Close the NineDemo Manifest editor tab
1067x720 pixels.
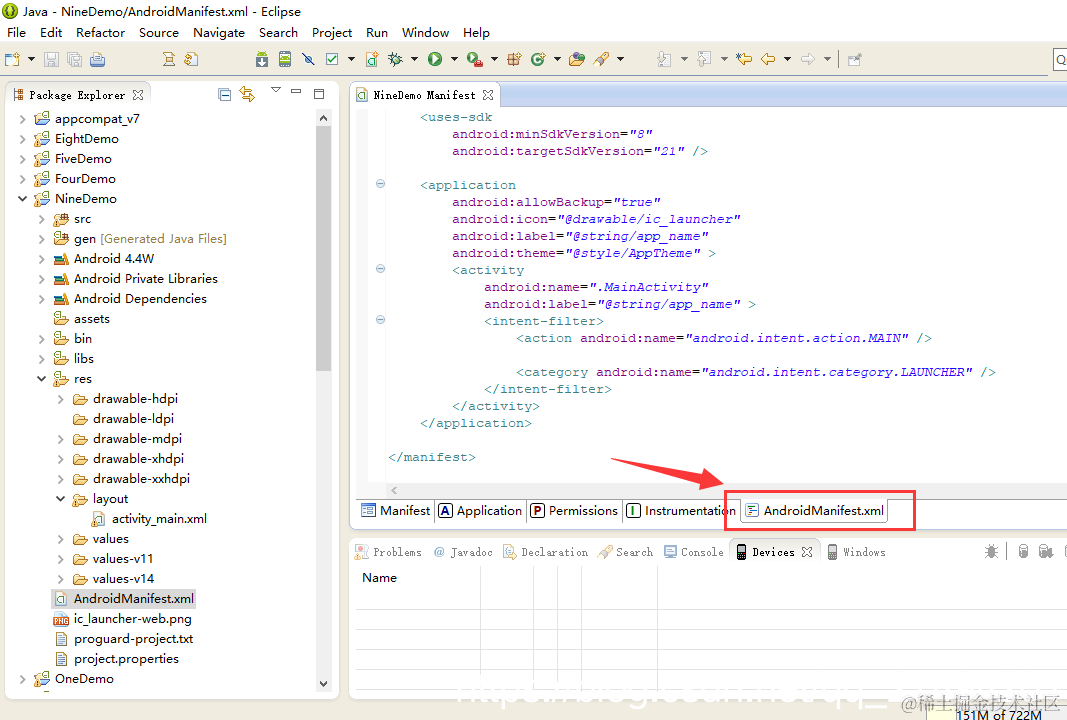click(x=488, y=95)
